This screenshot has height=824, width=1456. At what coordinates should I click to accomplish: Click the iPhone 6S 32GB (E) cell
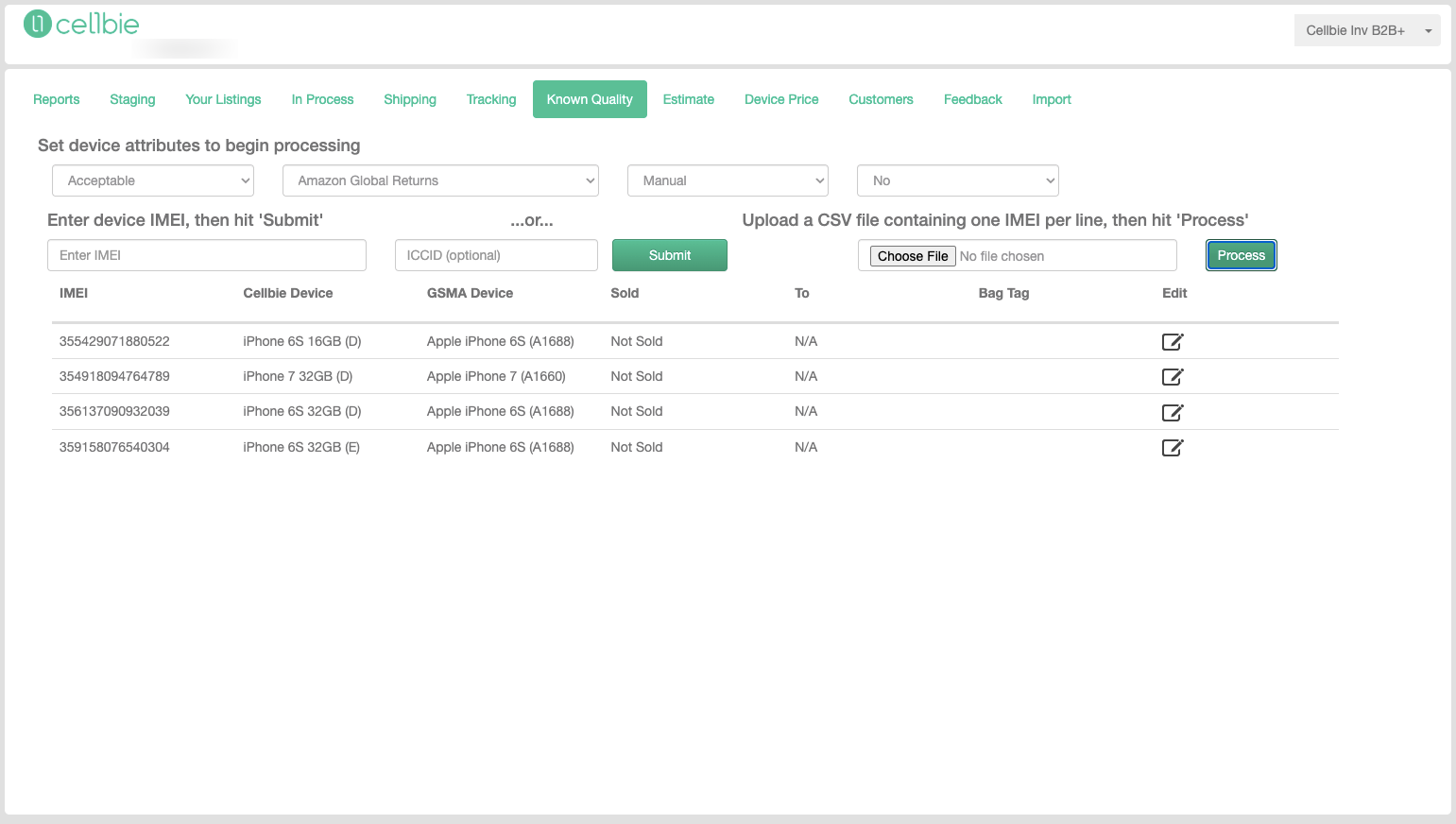click(301, 447)
